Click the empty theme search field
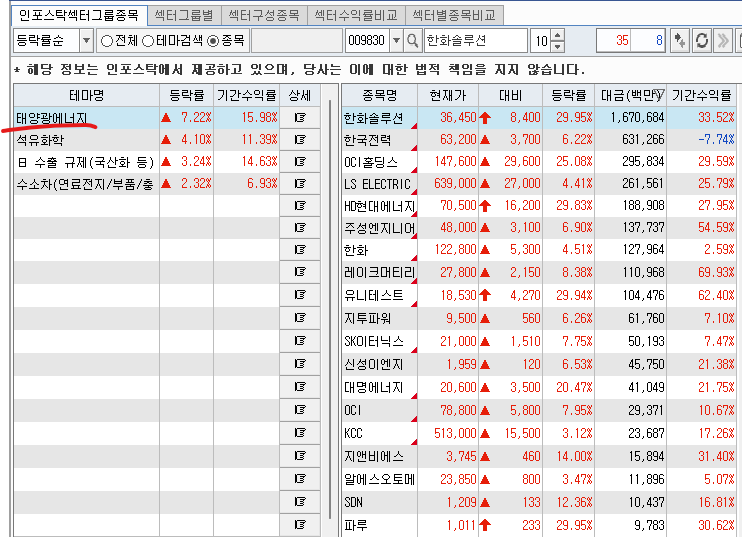Image resolution: width=742 pixels, height=537 pixels. coord(297,41)
